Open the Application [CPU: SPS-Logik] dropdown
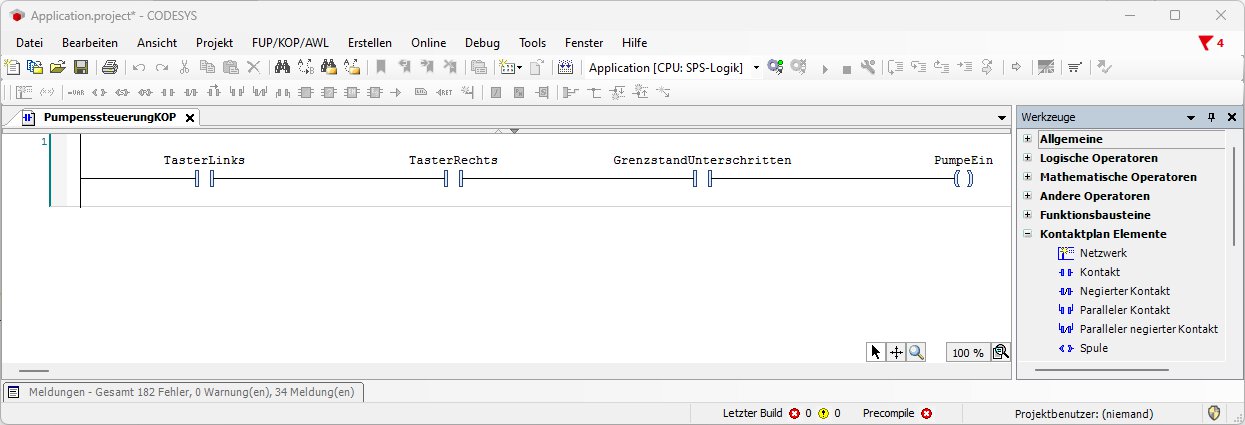The width and height of the screenshot is (1245, 425). coord(756,68)
